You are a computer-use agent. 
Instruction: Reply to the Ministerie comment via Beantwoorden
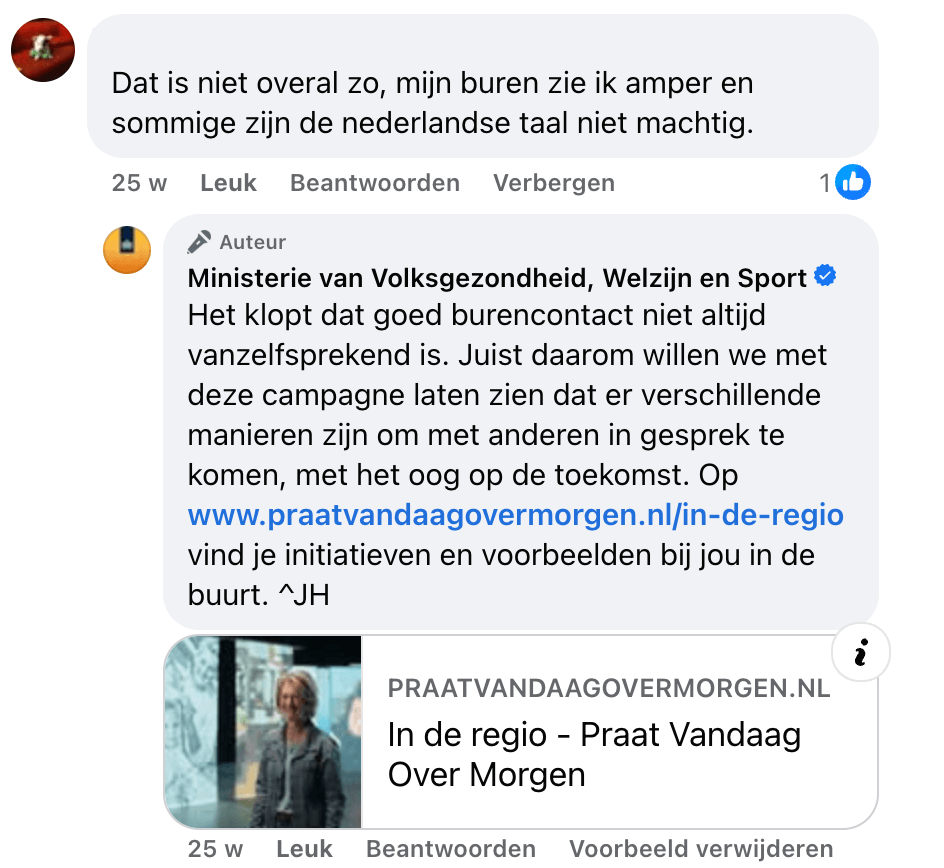tap(451, 849)
